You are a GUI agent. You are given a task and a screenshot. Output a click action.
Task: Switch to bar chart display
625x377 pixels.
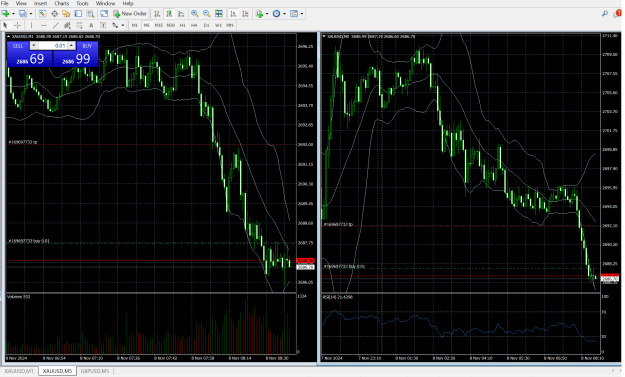pyautogui.click(x=157, y=14)
